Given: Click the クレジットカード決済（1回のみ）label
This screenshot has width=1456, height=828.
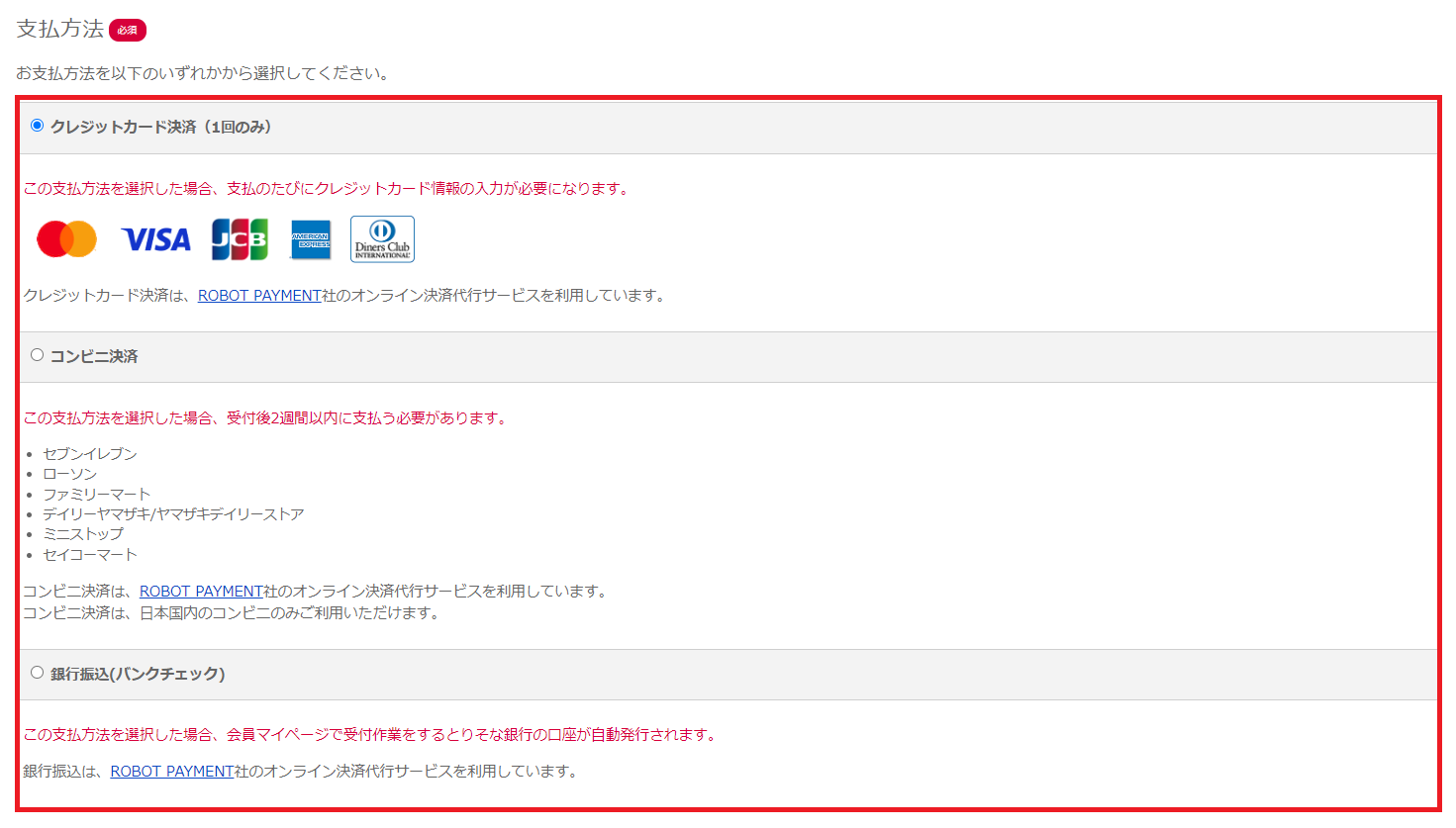Looking at the screenshot, I should (x=161, y=127).
